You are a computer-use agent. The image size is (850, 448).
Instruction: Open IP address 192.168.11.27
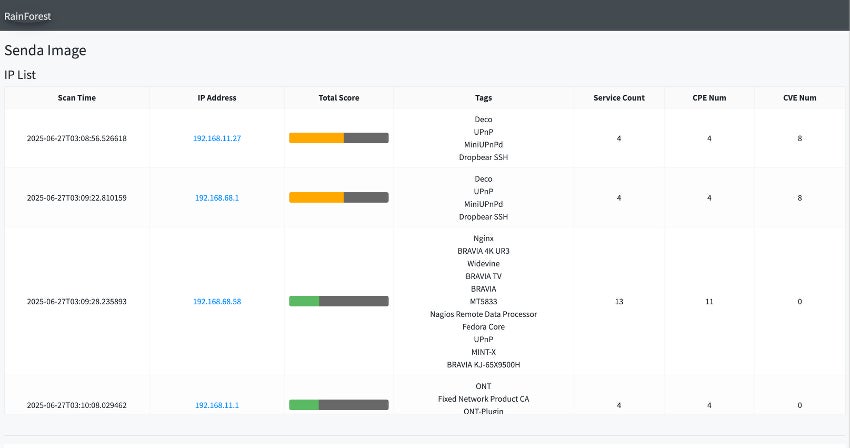point(217,138)
